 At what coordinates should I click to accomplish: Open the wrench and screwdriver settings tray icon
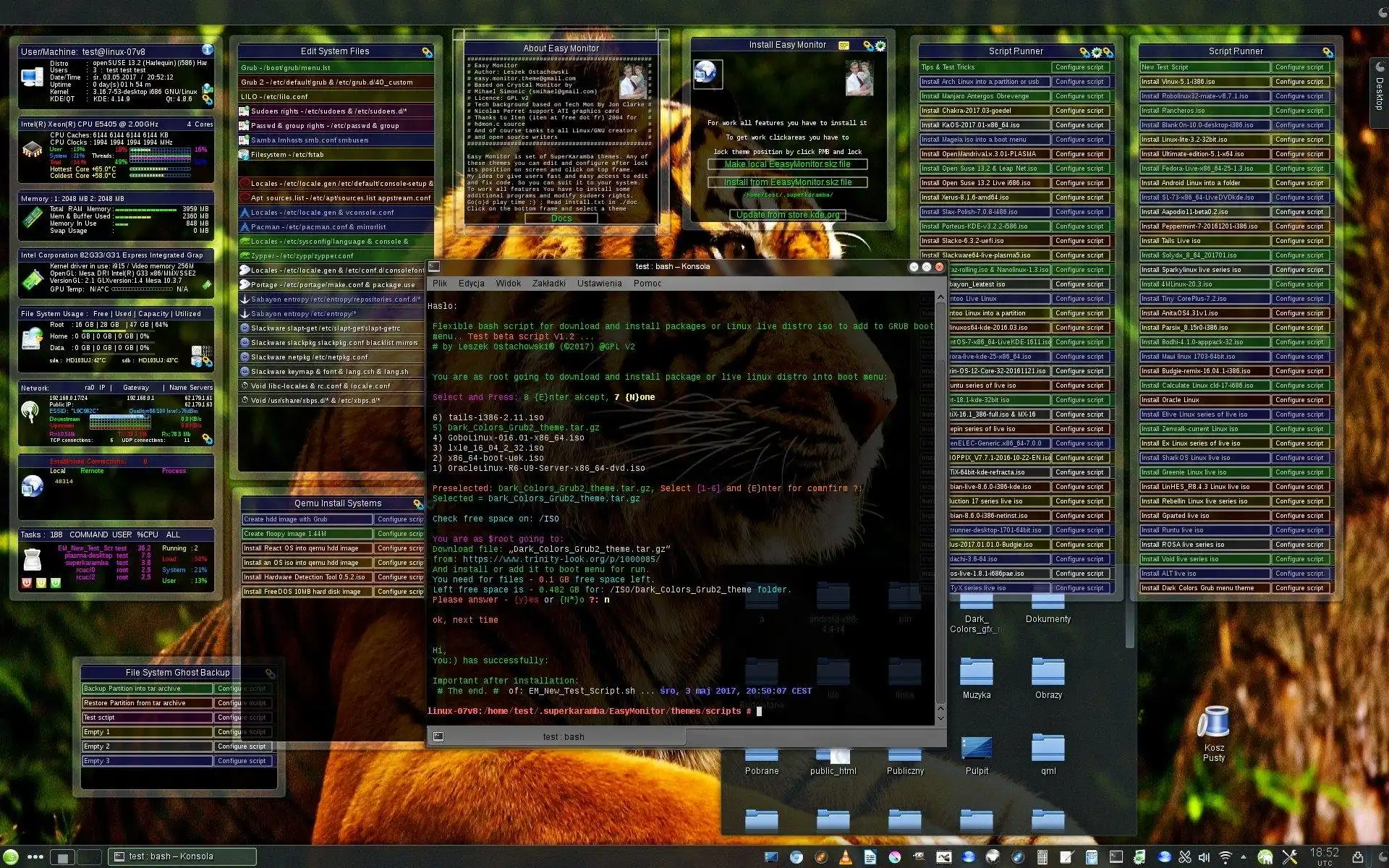(x=1289, y=857)
